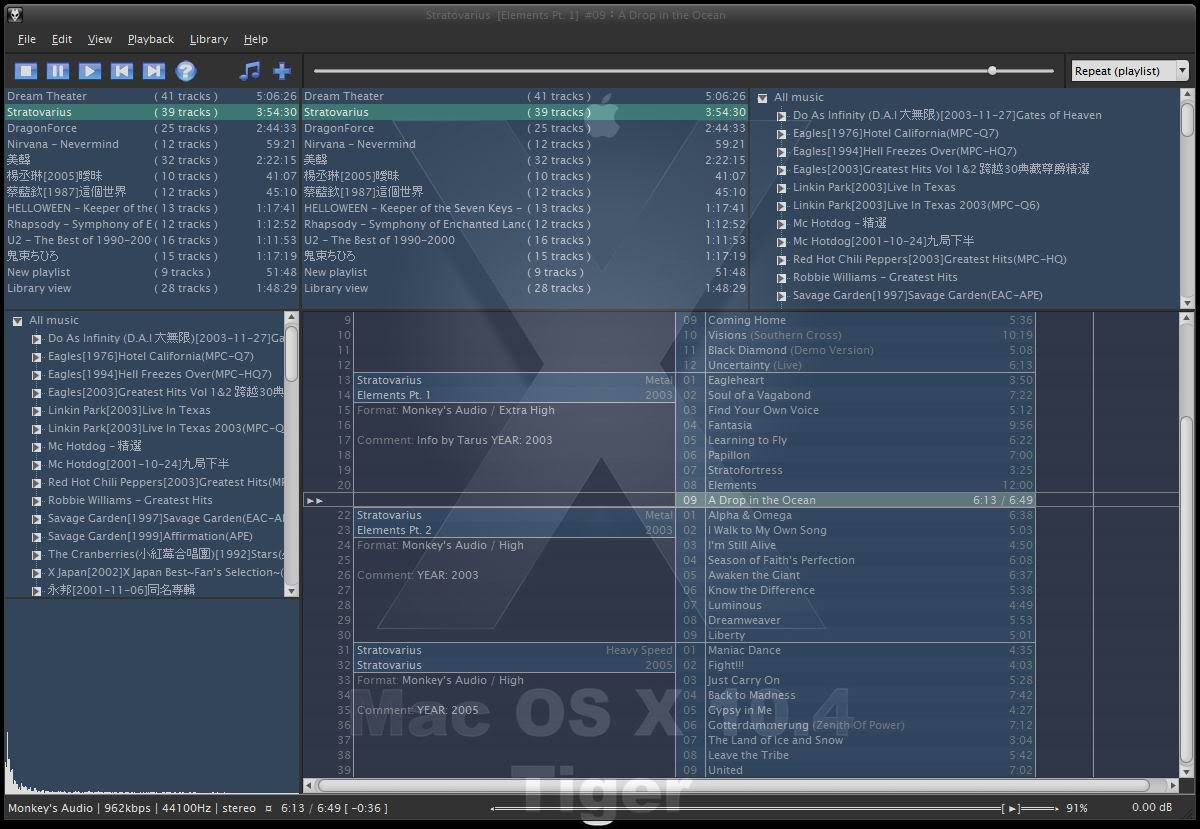Screen dimensions: 1200x829
Task: Select the Visions (Southern Cross) track
Action: 857,335
